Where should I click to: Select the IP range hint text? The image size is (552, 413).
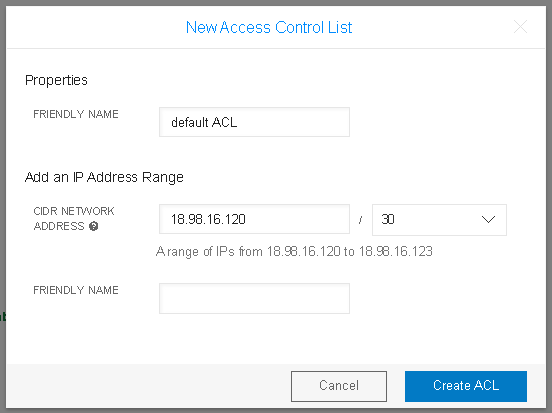(x=294, y=251)
